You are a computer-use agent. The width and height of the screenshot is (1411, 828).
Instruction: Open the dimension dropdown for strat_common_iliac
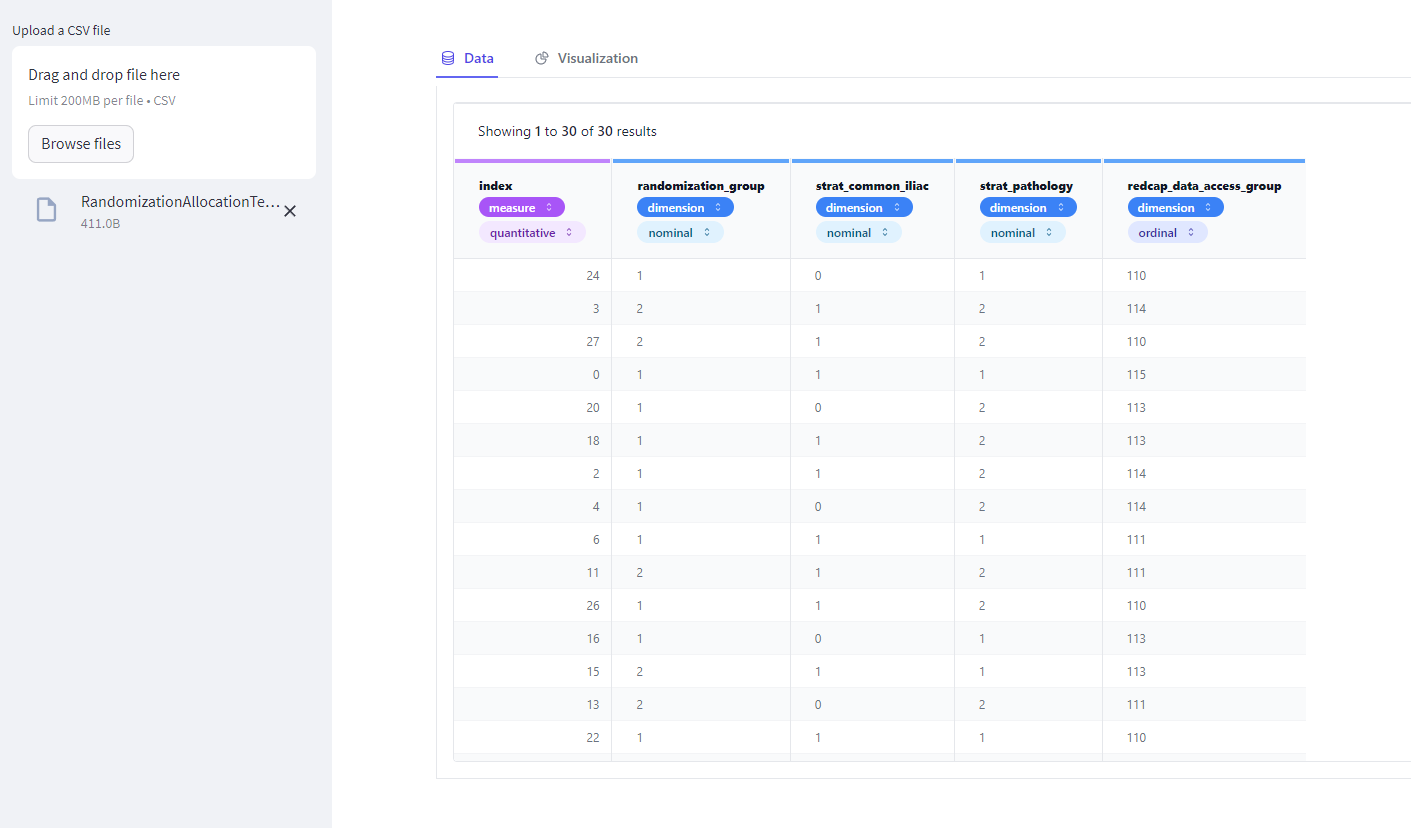[864, 207]
